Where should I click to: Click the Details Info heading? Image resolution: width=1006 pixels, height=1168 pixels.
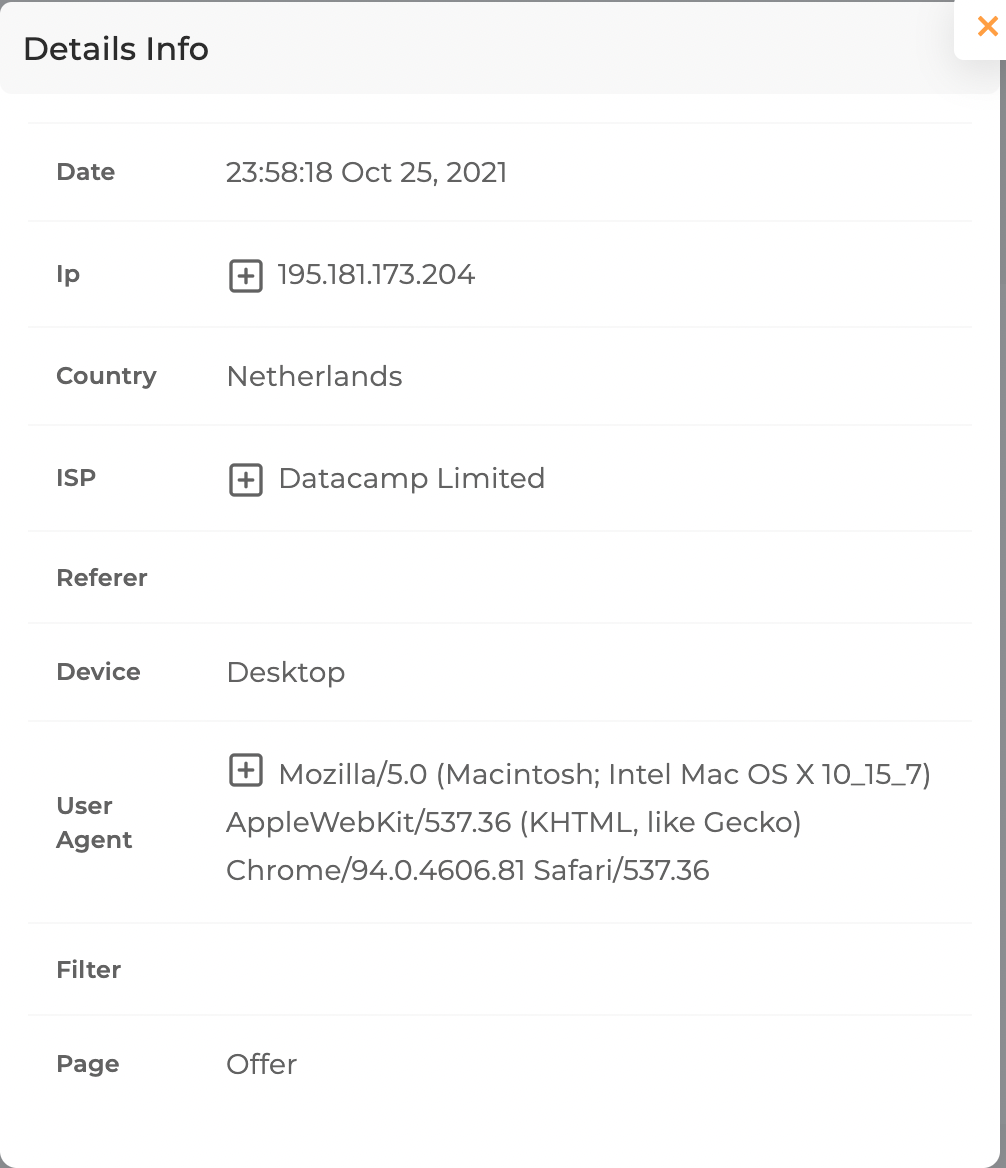[x=116, y=49]
